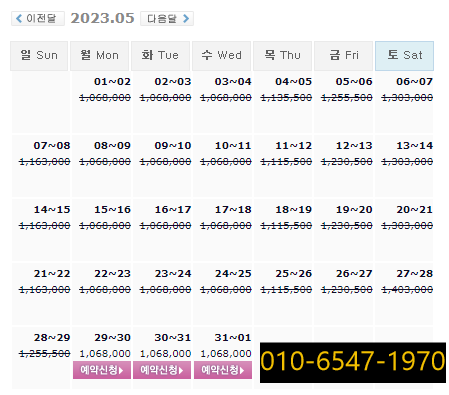Go to previous month with 이전달 button

(38, 18)
